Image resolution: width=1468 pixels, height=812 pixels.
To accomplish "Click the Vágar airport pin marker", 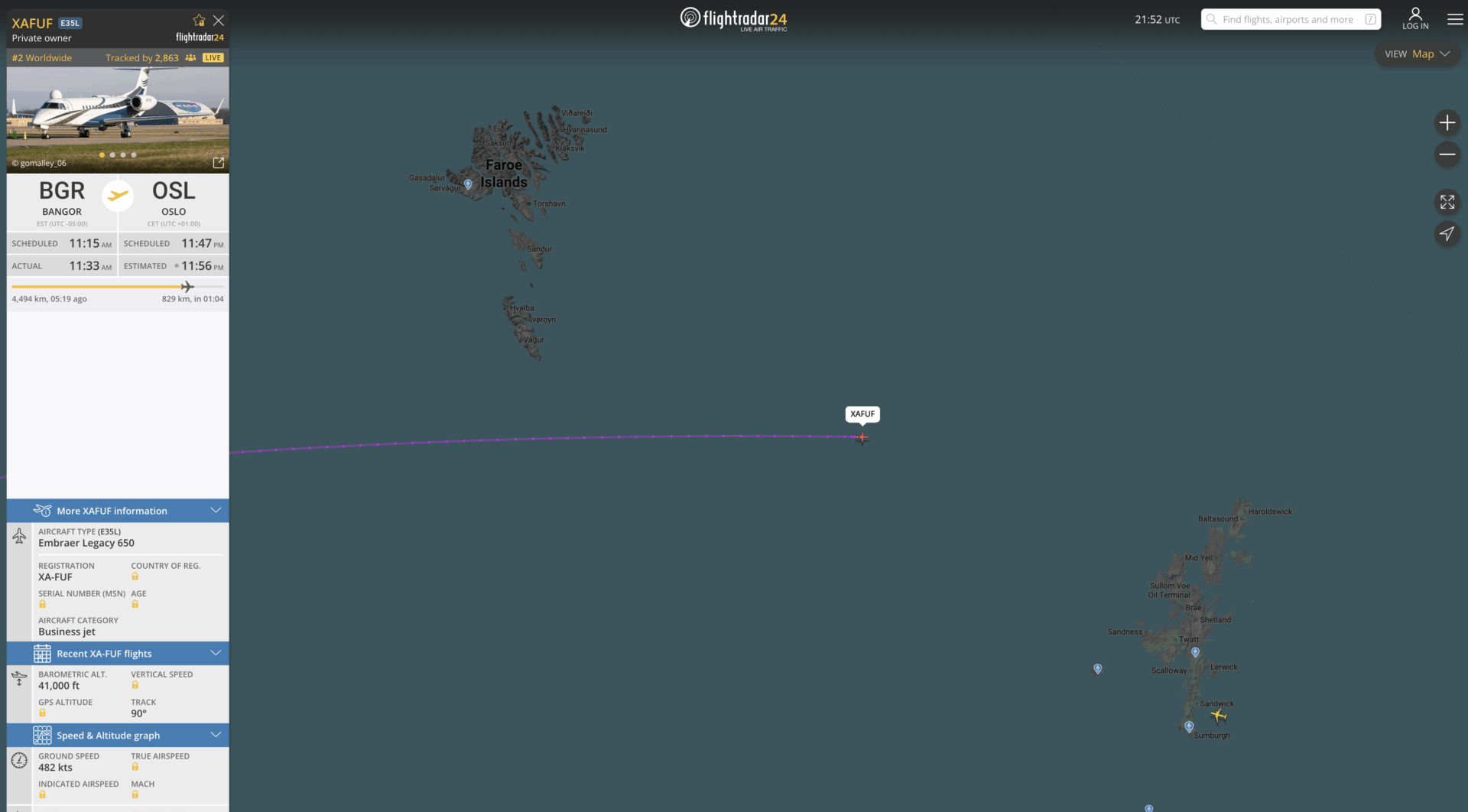I will (x=468, y=184).
